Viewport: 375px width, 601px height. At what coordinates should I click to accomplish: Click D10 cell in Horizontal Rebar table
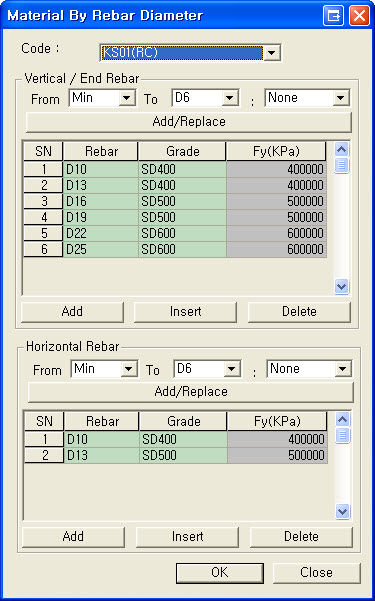pyautogui.click(x=102, y=439)
